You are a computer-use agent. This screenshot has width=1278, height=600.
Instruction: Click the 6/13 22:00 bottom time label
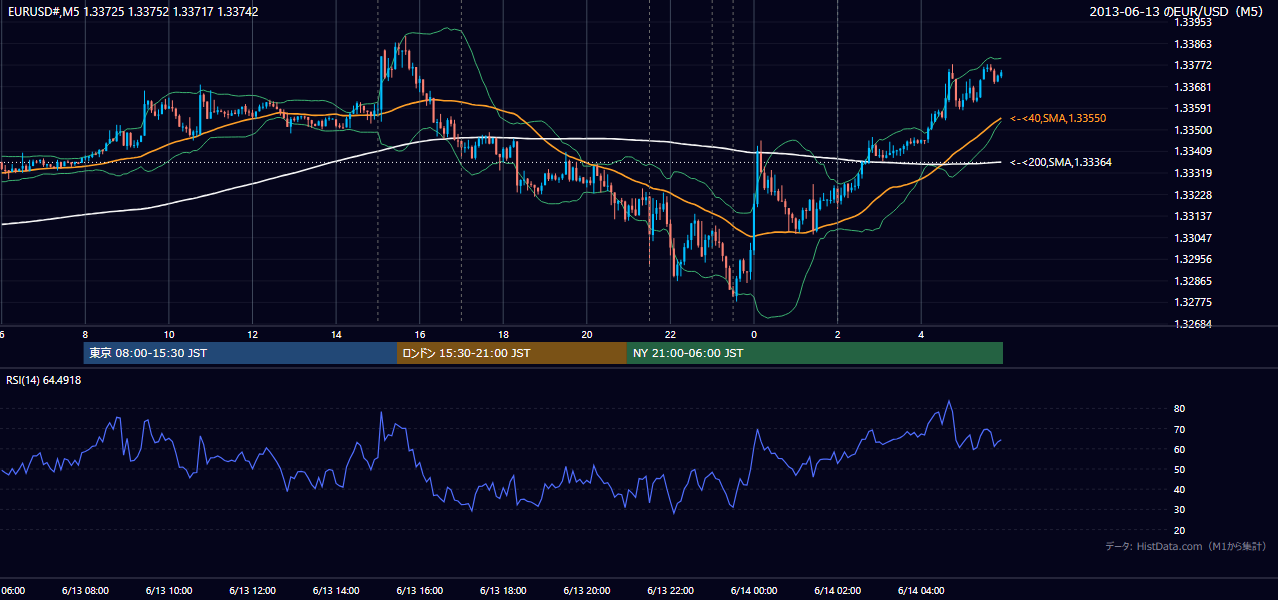pos(670,590)
